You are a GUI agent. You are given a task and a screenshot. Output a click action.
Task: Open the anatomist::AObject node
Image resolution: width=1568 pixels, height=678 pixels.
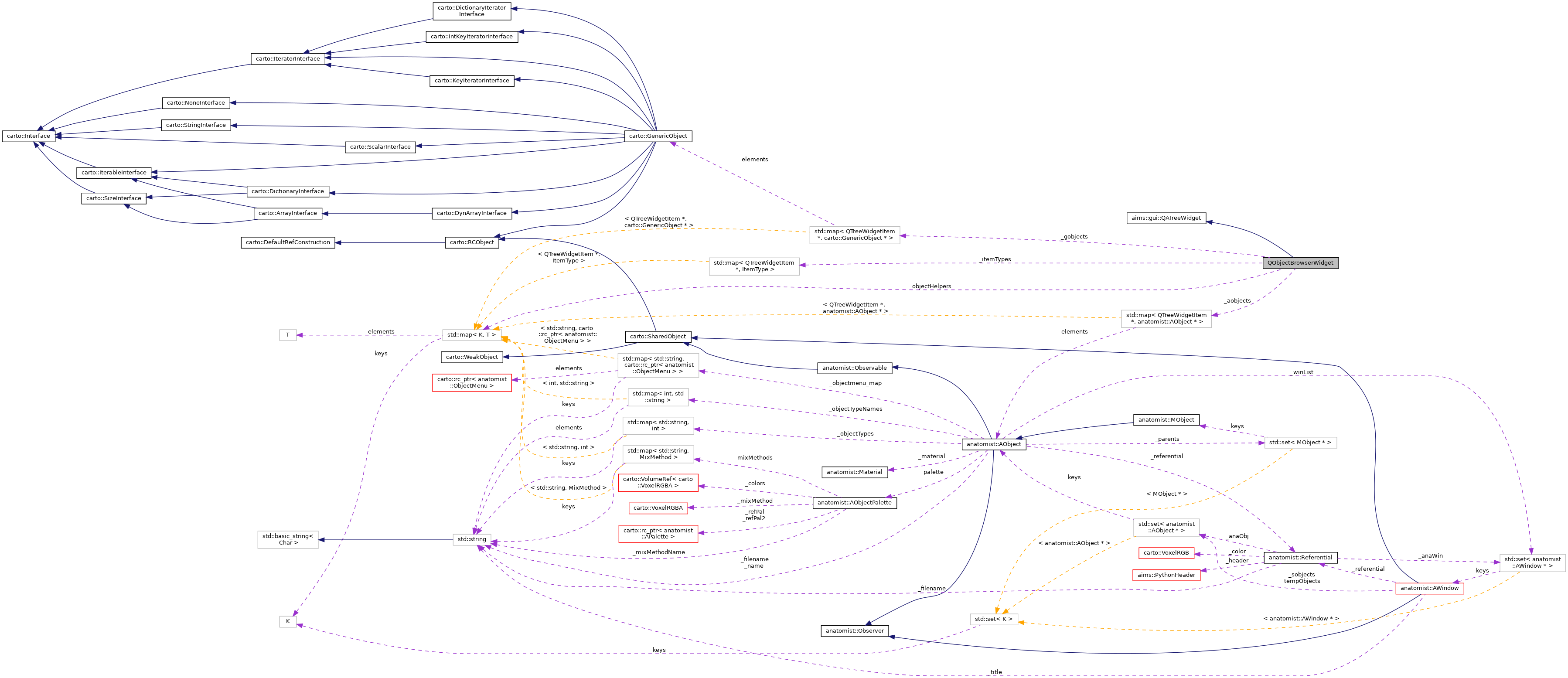[994, 444]
